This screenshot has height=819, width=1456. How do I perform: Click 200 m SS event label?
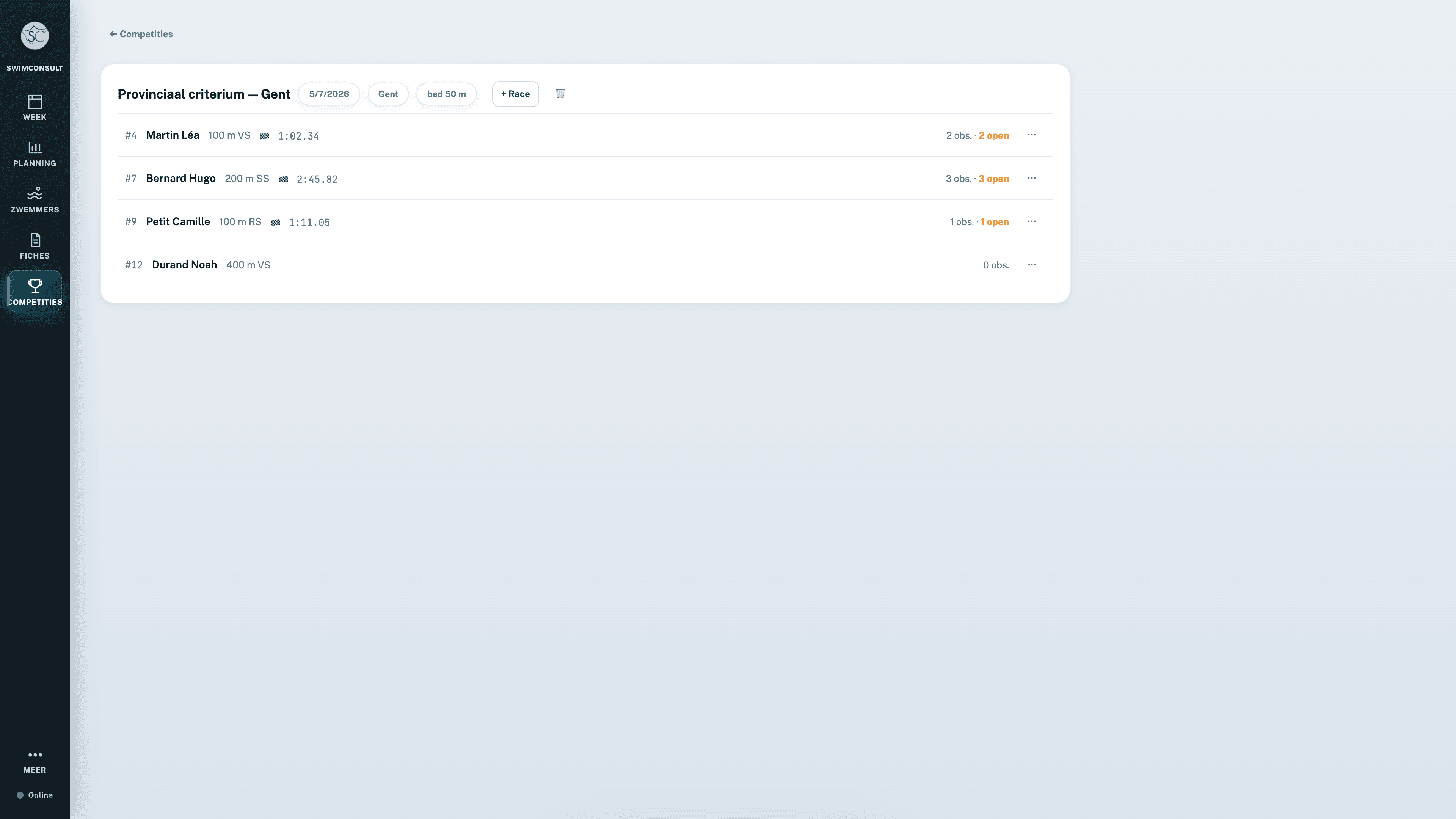247,179
